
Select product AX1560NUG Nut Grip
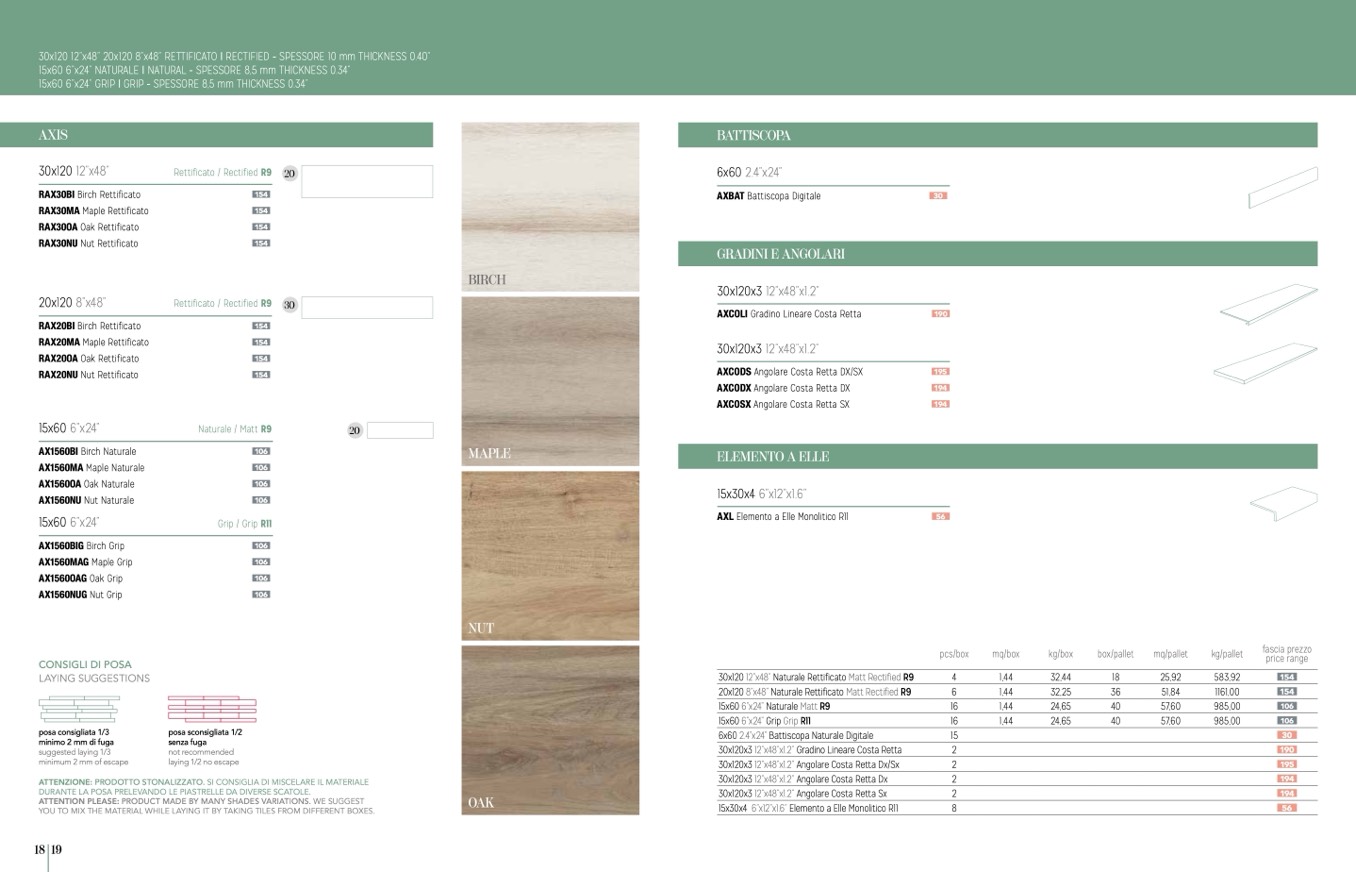point(80,595)
